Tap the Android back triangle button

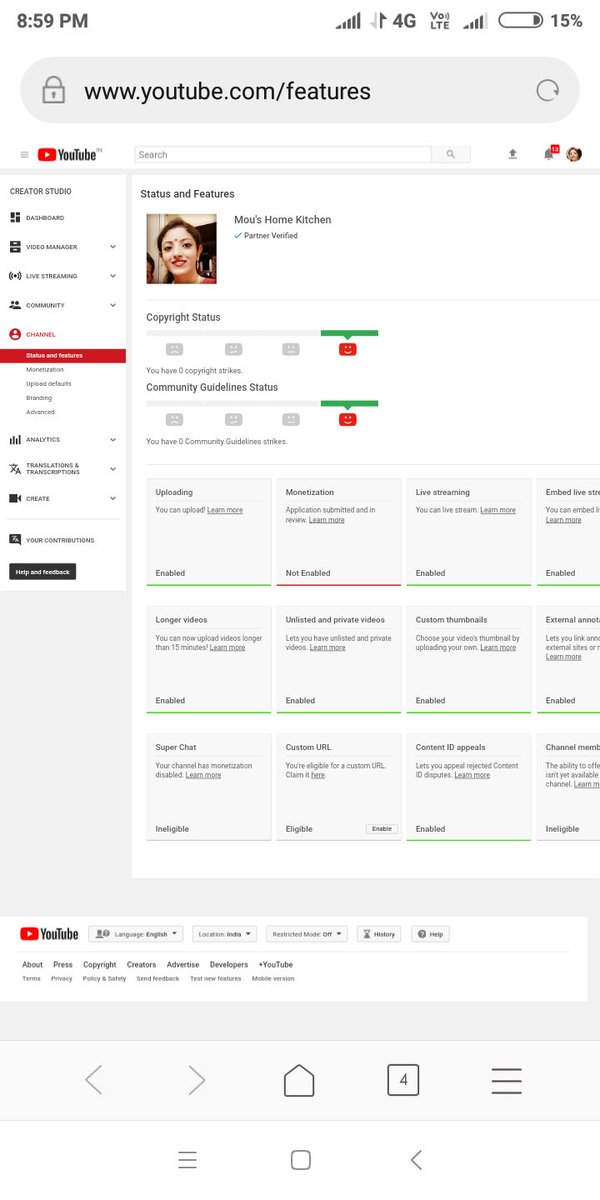click(x=416, y=1160)
